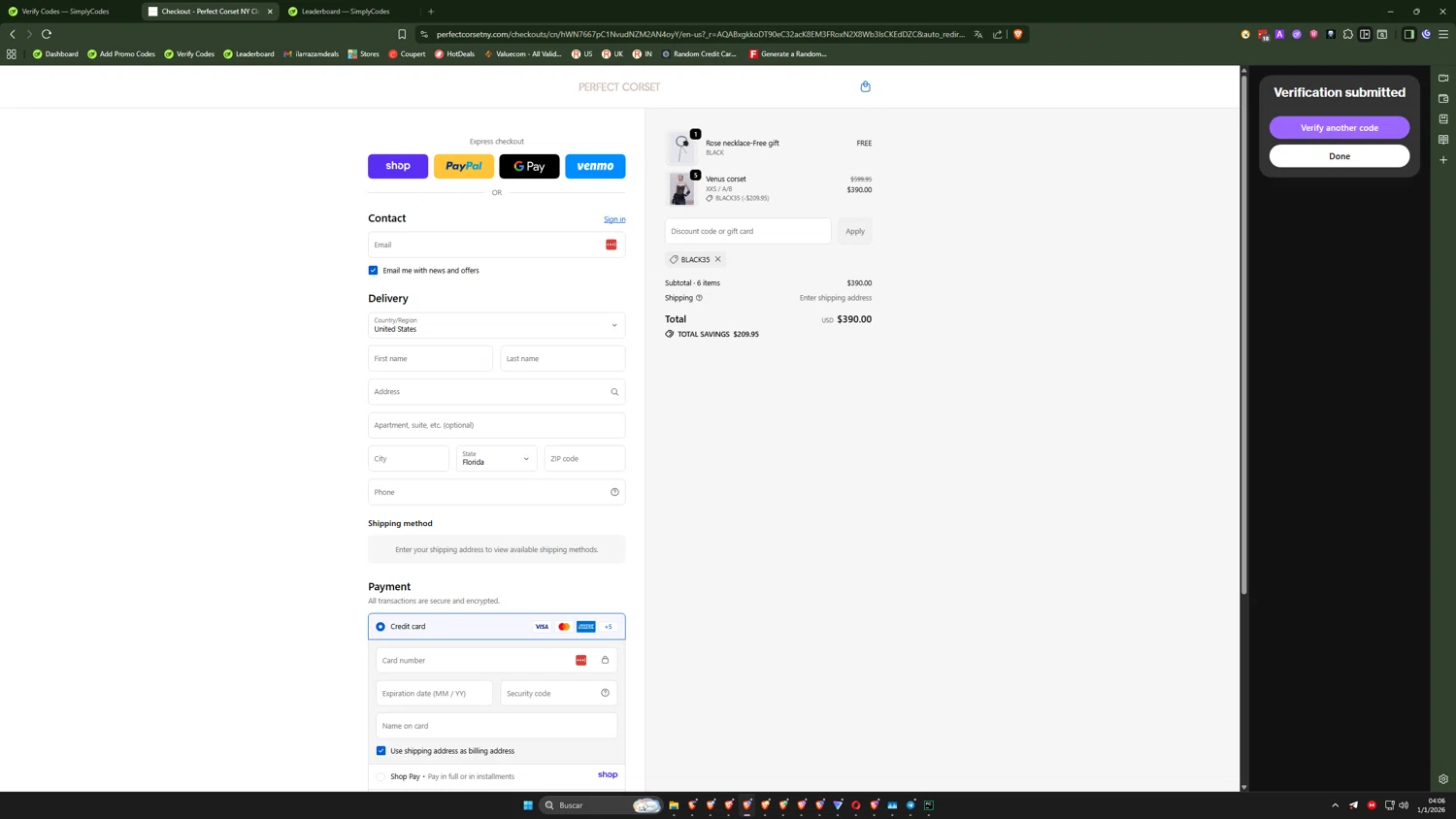Open State dropdown showing Florida
The height and width of the screenshot is (819, 1456).
click(x=496, y=458)
